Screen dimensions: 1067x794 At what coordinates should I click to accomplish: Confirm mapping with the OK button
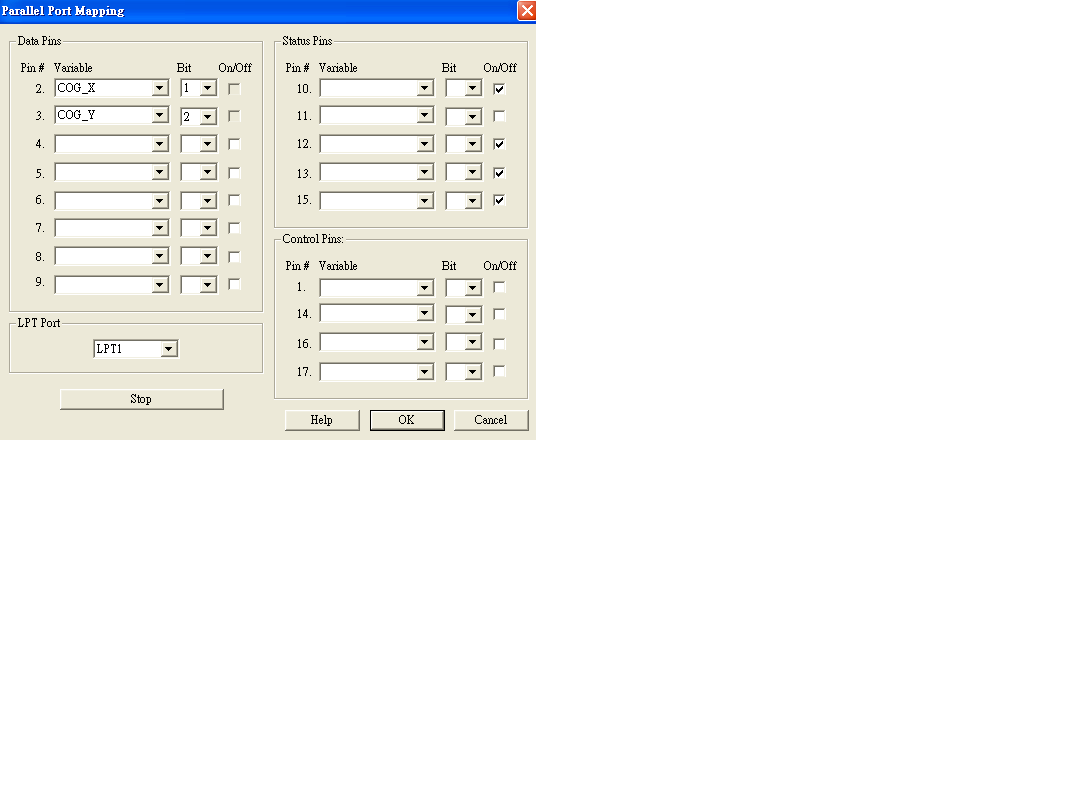pos(406,420)
